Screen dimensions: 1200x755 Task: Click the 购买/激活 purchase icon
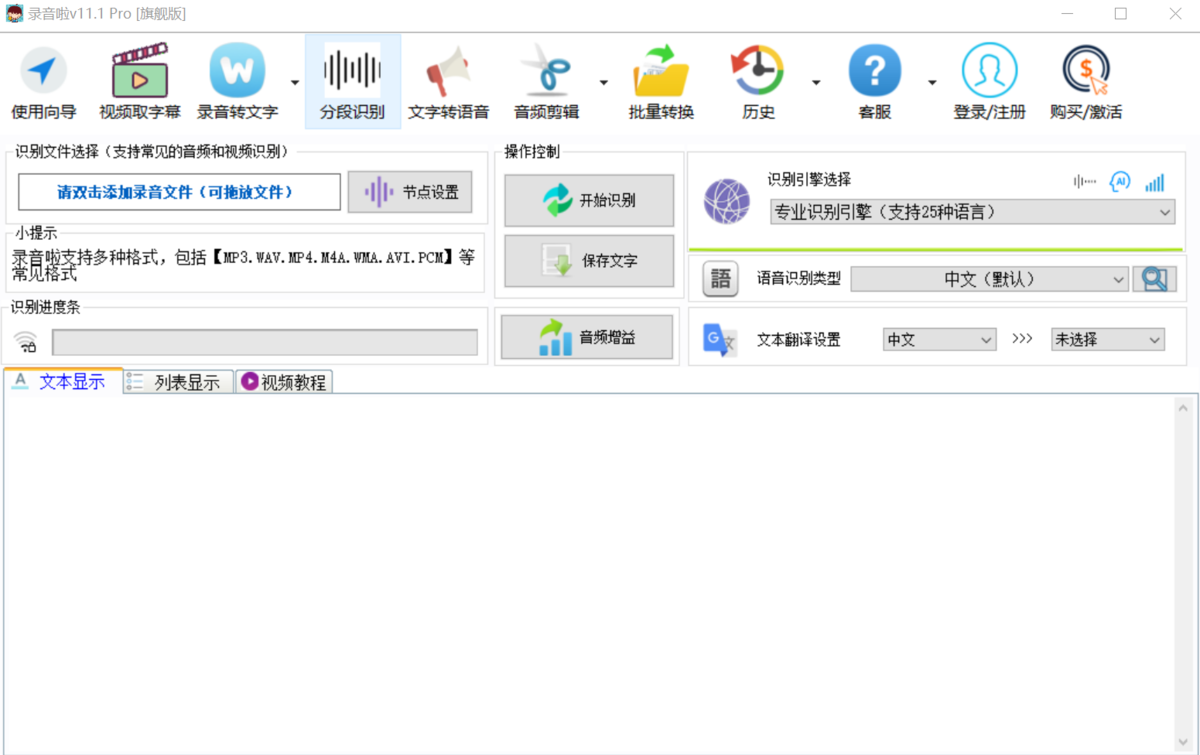pyautogui.click(x=1085, y=84)
